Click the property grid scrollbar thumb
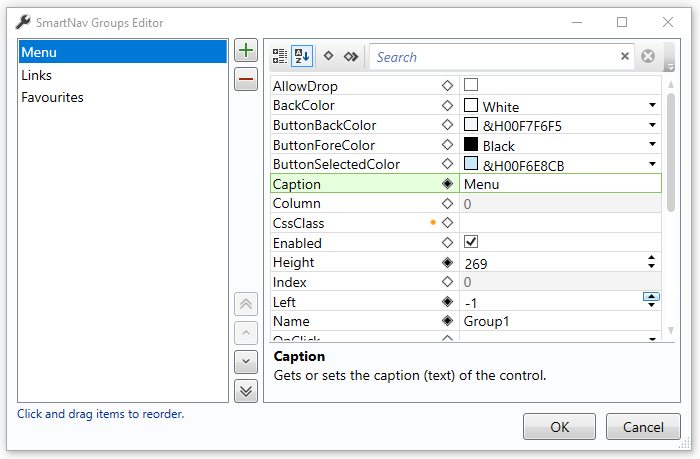 click(x=671, y=152)
